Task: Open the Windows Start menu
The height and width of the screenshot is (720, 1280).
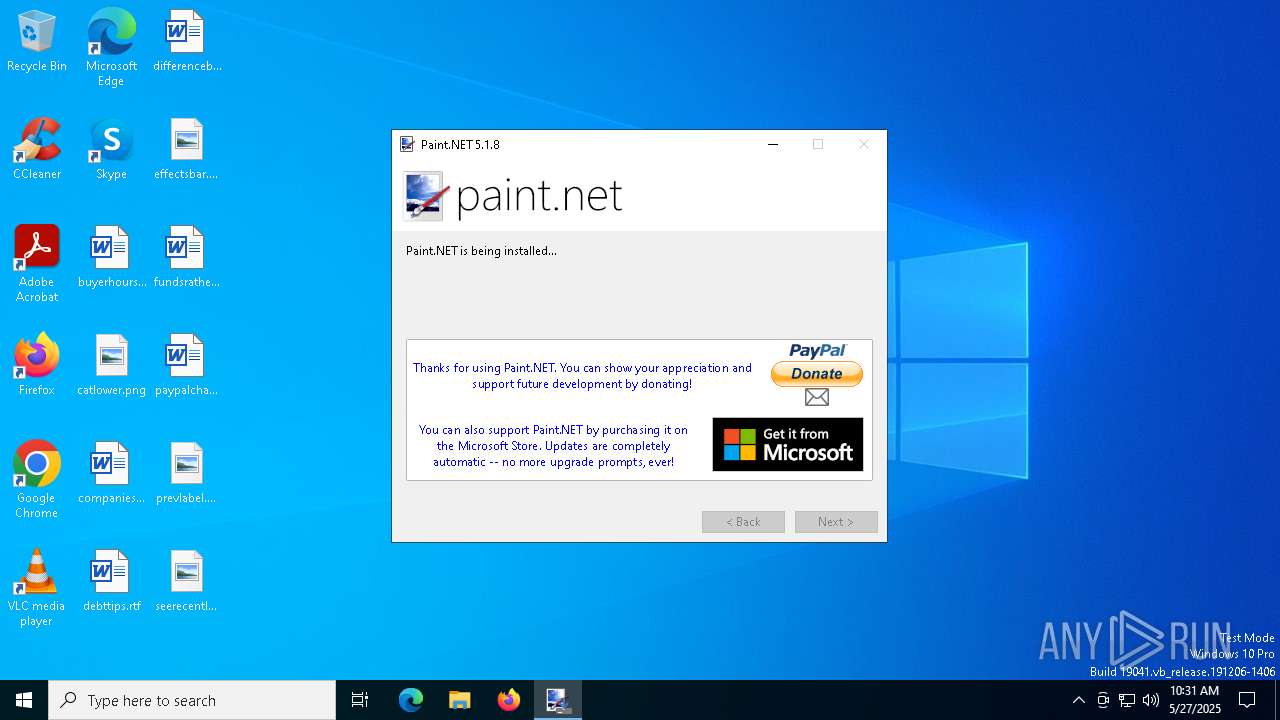Action: click(24, 700)
